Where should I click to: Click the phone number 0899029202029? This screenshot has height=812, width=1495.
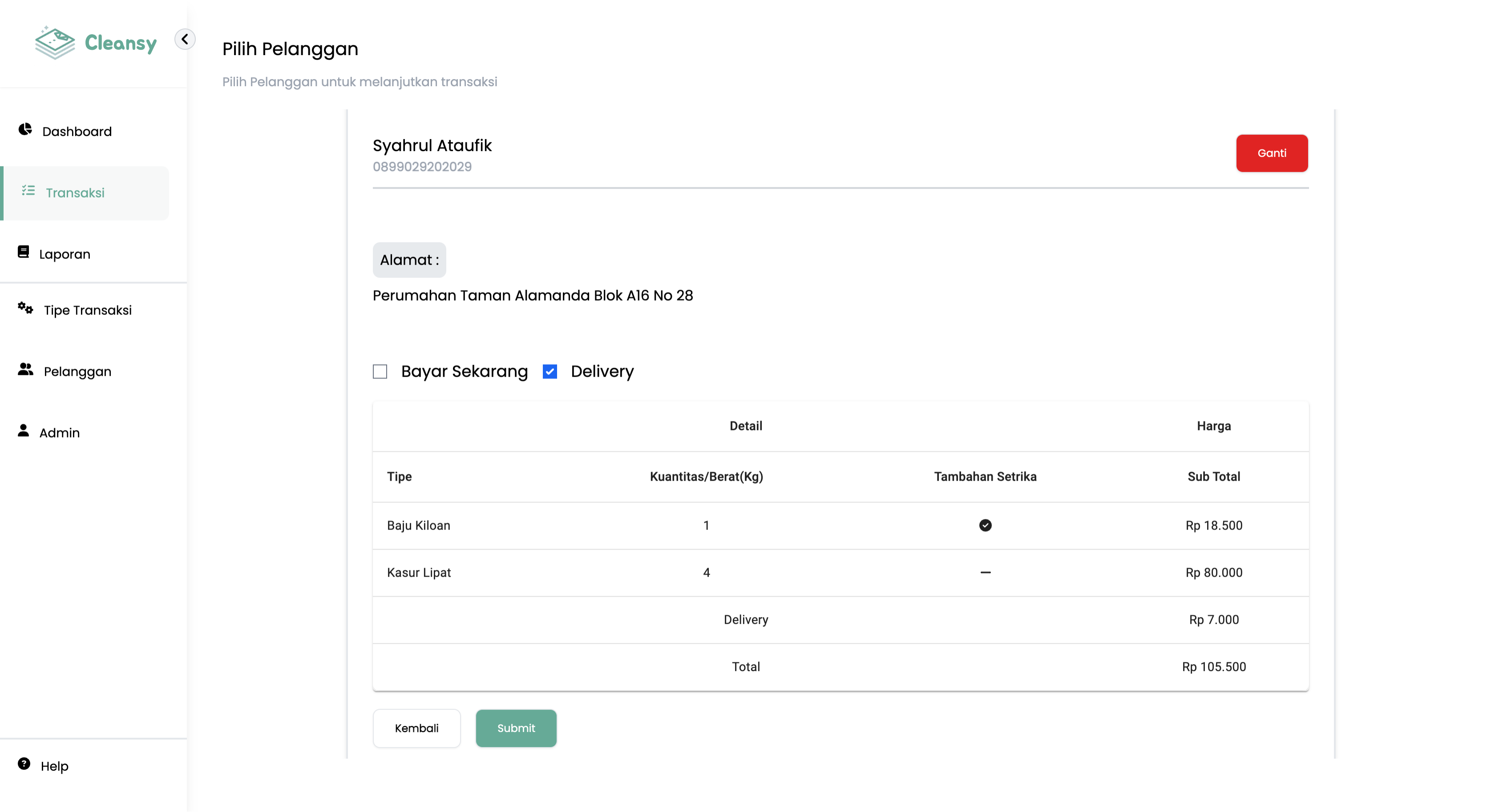pos(423,167)
